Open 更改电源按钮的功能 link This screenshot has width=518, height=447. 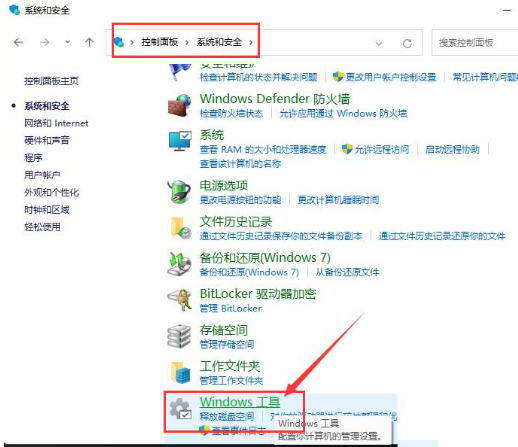(240, 200)
